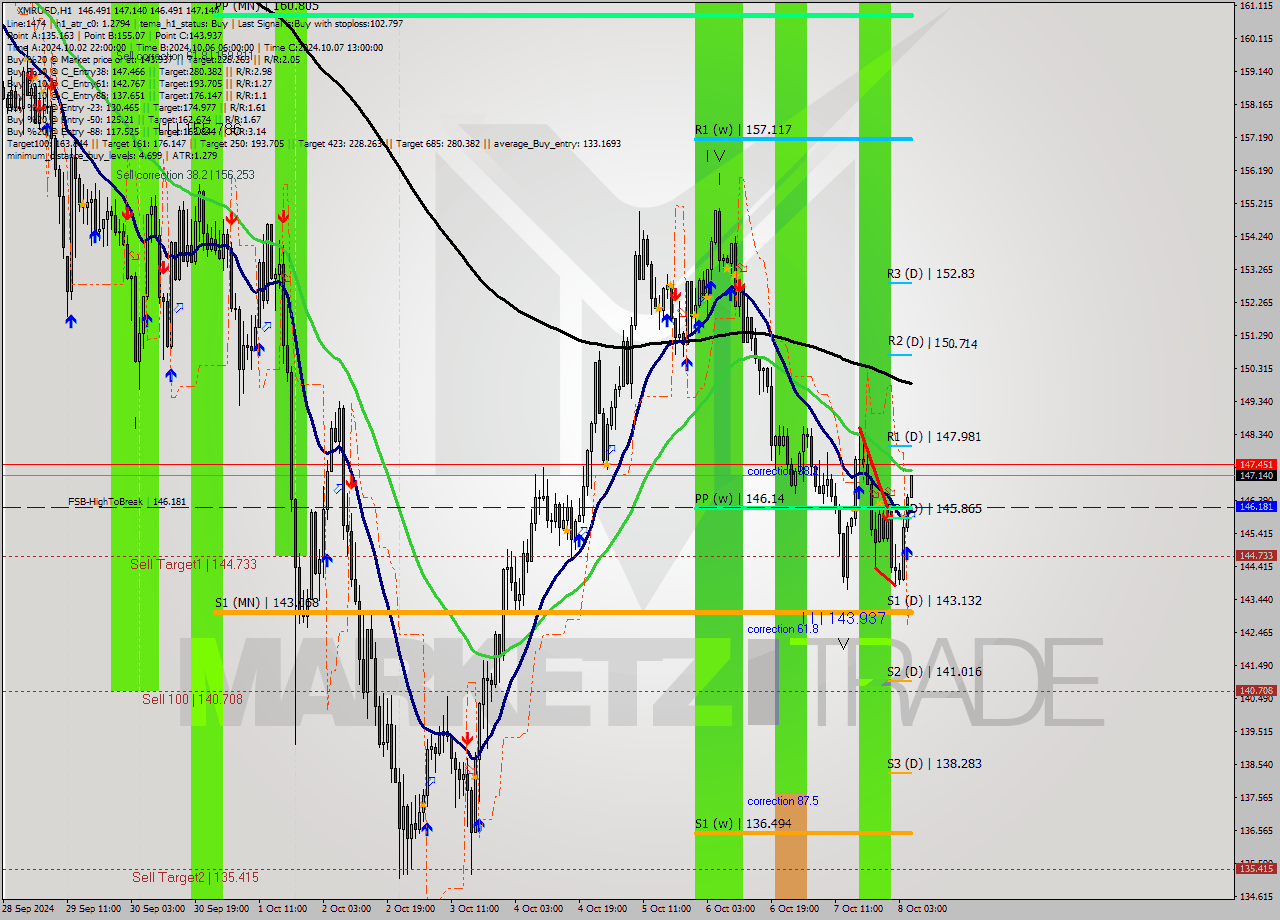
Task: Select the R3 (D) | 152.83 label
Action: pyautogui.click(x=930, y=273)
